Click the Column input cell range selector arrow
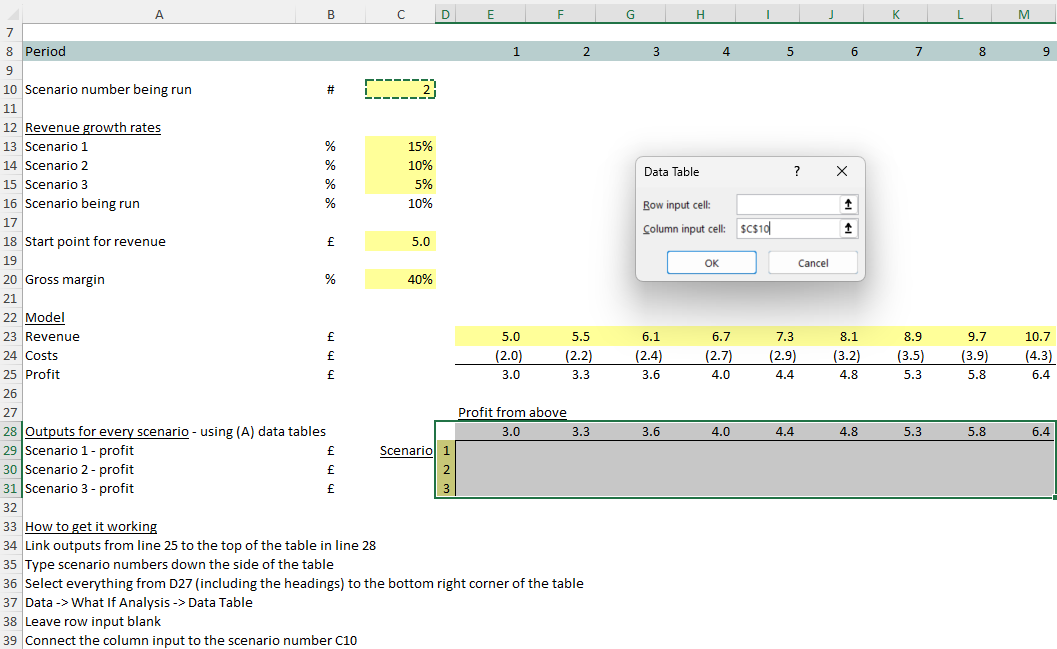Image resolution: width=1057 pixels, height=649 pixels. tap(849, 229)
